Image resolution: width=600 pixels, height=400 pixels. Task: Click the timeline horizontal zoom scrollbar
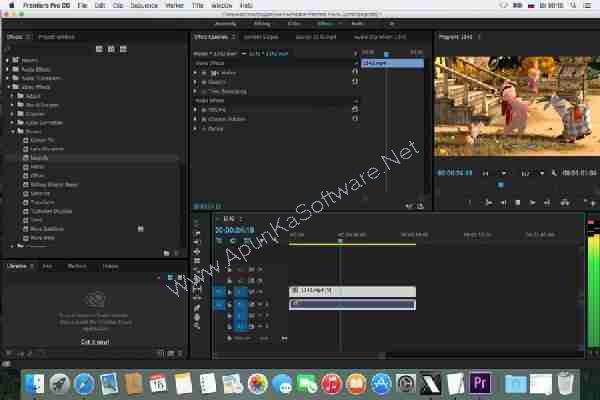[298, 356]
